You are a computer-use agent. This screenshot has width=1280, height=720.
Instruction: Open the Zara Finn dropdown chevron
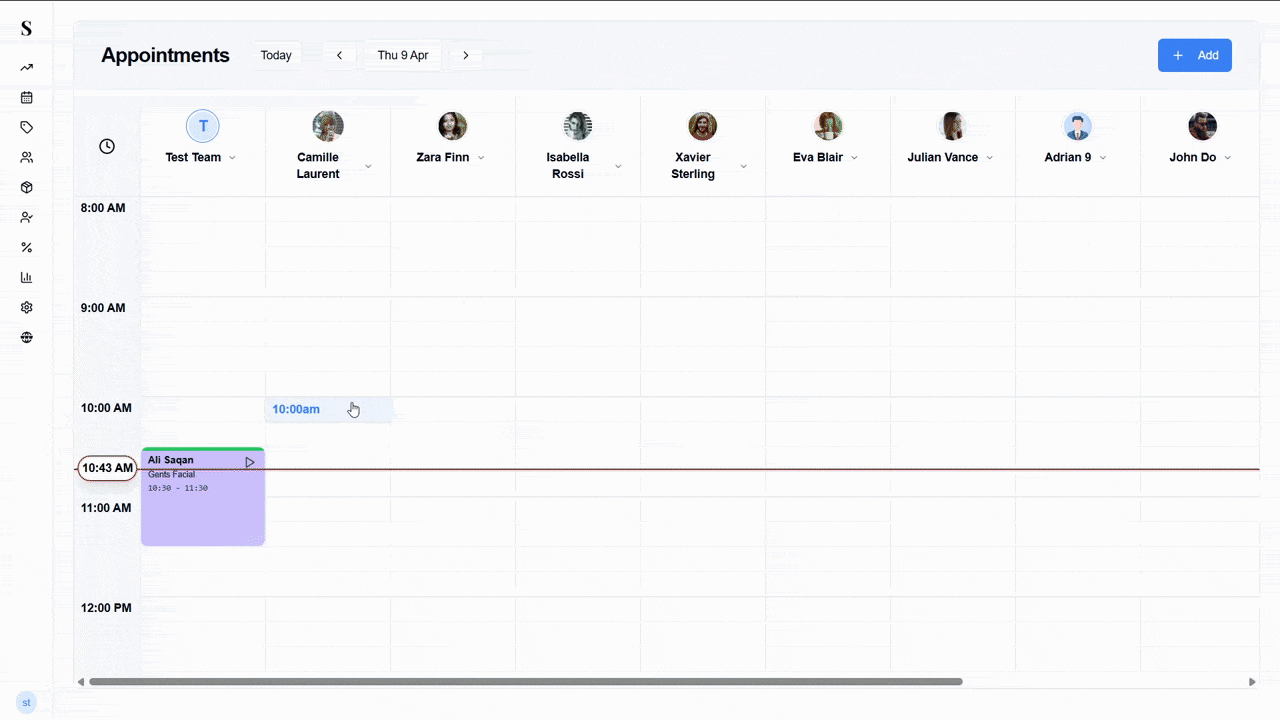click(481, 157)
